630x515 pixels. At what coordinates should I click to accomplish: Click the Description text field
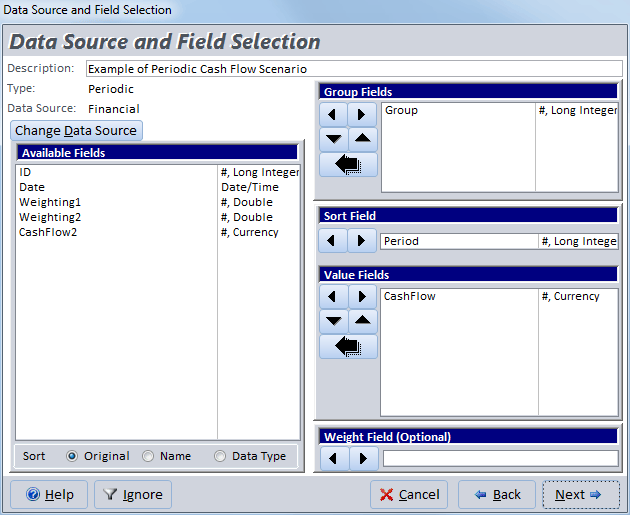pyautogui.click(x=354, y=69)
